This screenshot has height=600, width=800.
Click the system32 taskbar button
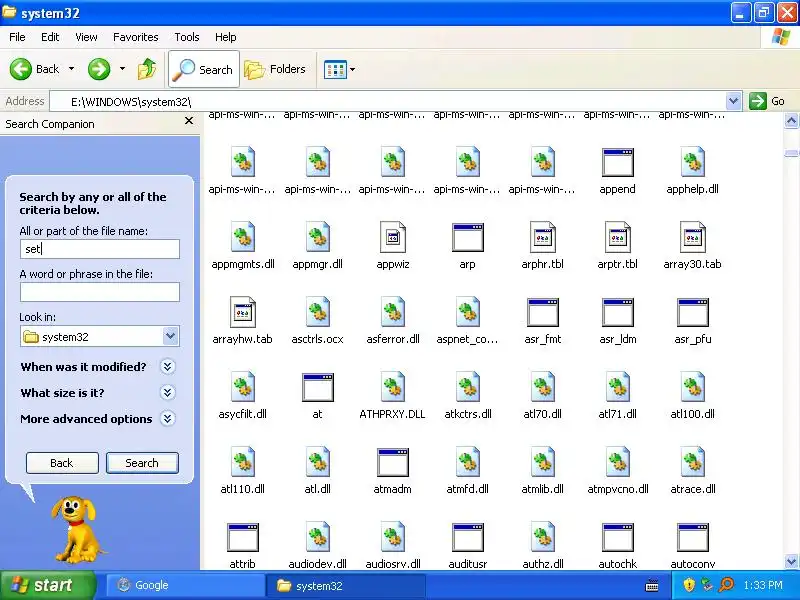[x=346, y=585]
